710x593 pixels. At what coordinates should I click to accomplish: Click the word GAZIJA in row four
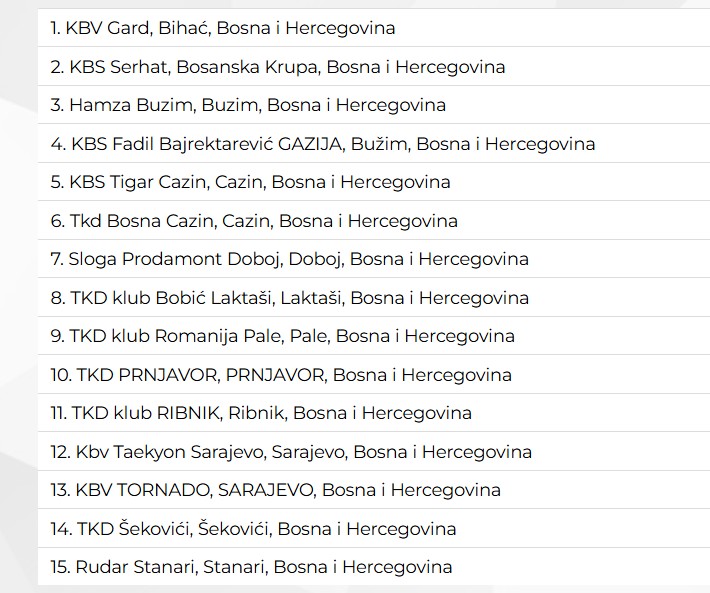point(309,144)
